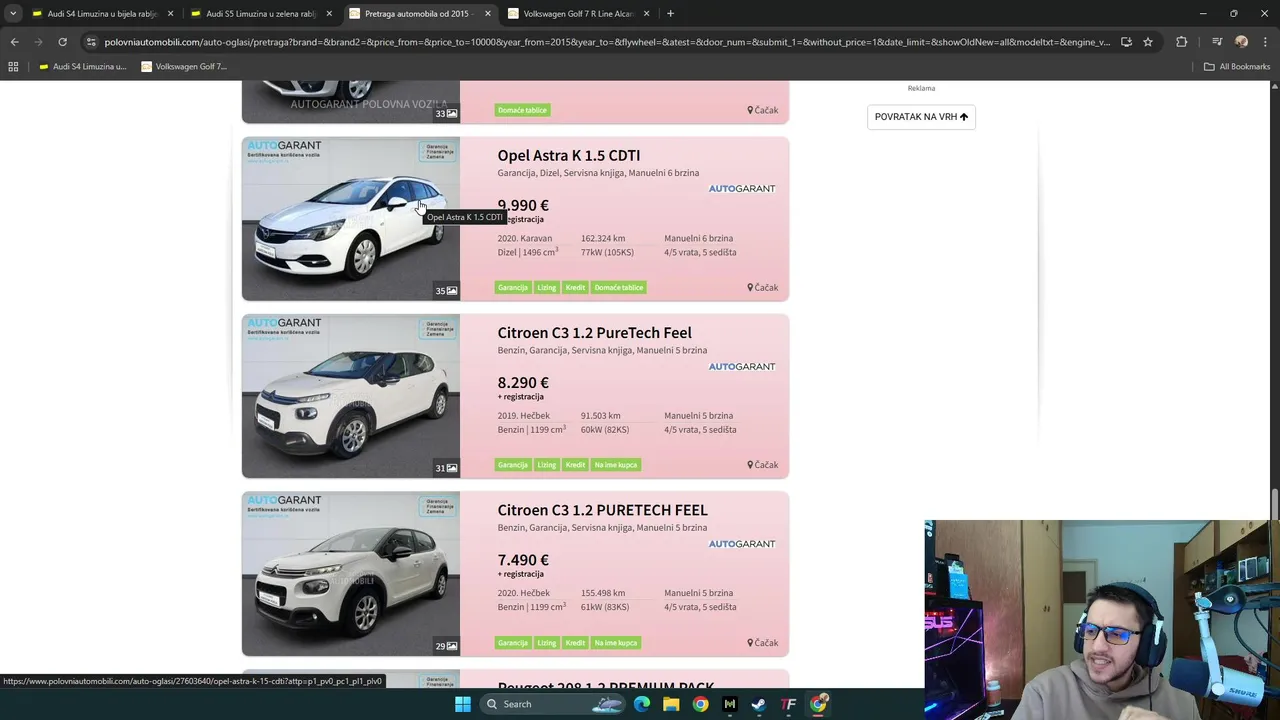Open the Citroen C3 1.2 PureTech Feel listing title
The image size is (1280, 720).
[x=594, y=333]
